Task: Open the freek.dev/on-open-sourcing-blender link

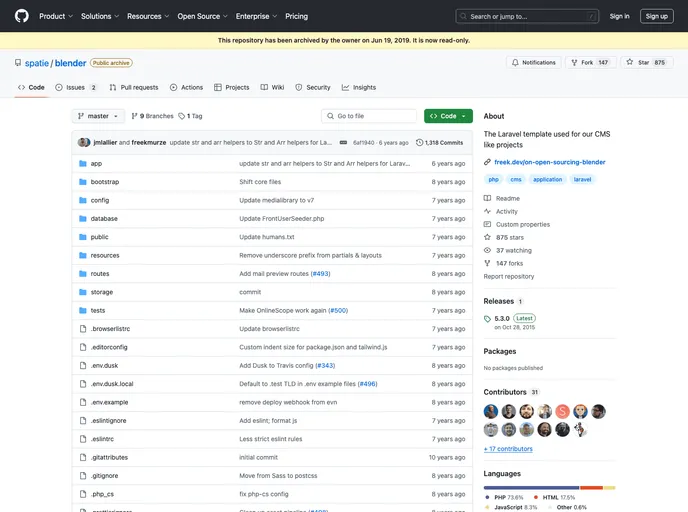Action: tap(549, 161)
